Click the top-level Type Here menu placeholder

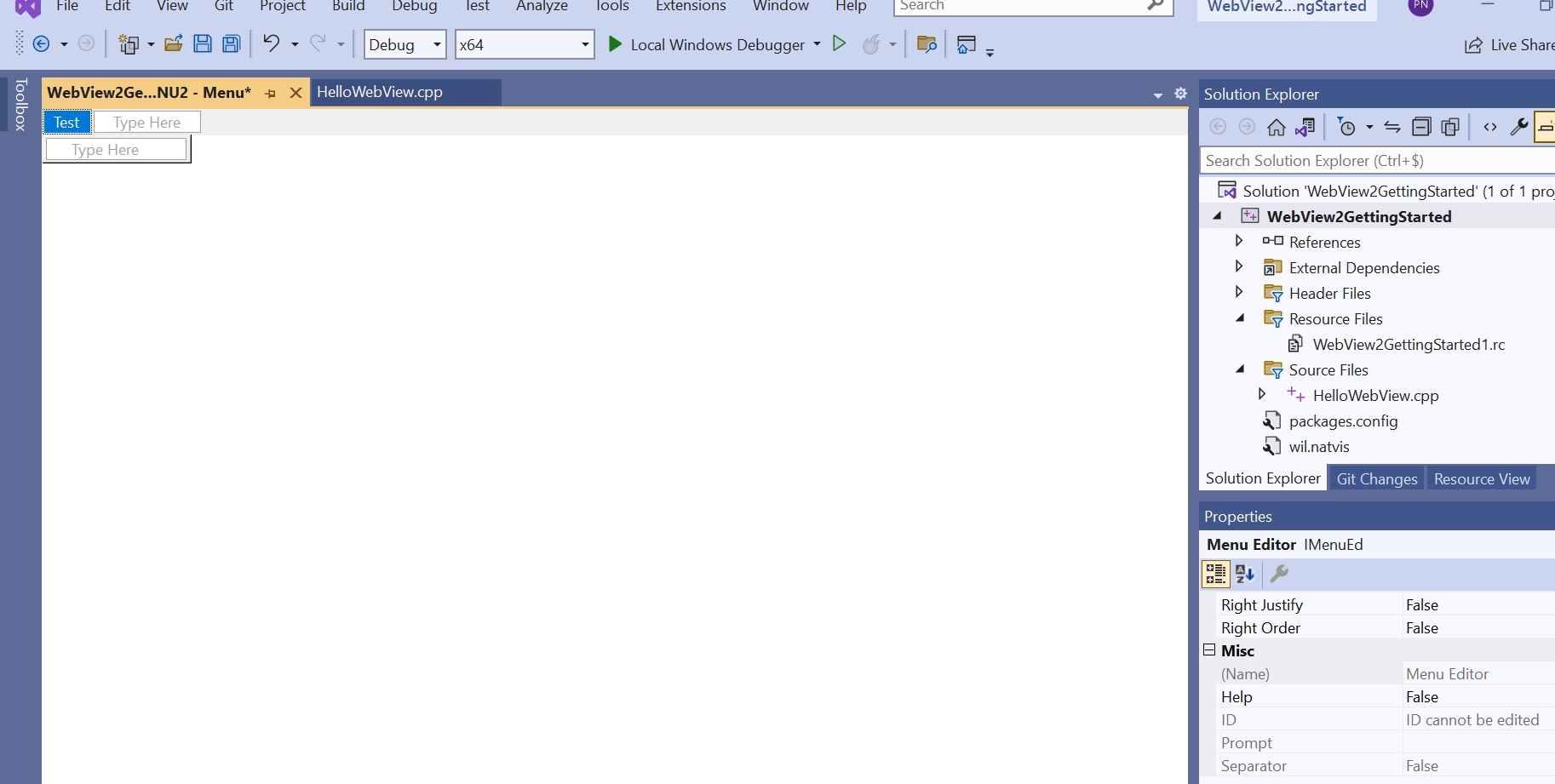(146, 123)
